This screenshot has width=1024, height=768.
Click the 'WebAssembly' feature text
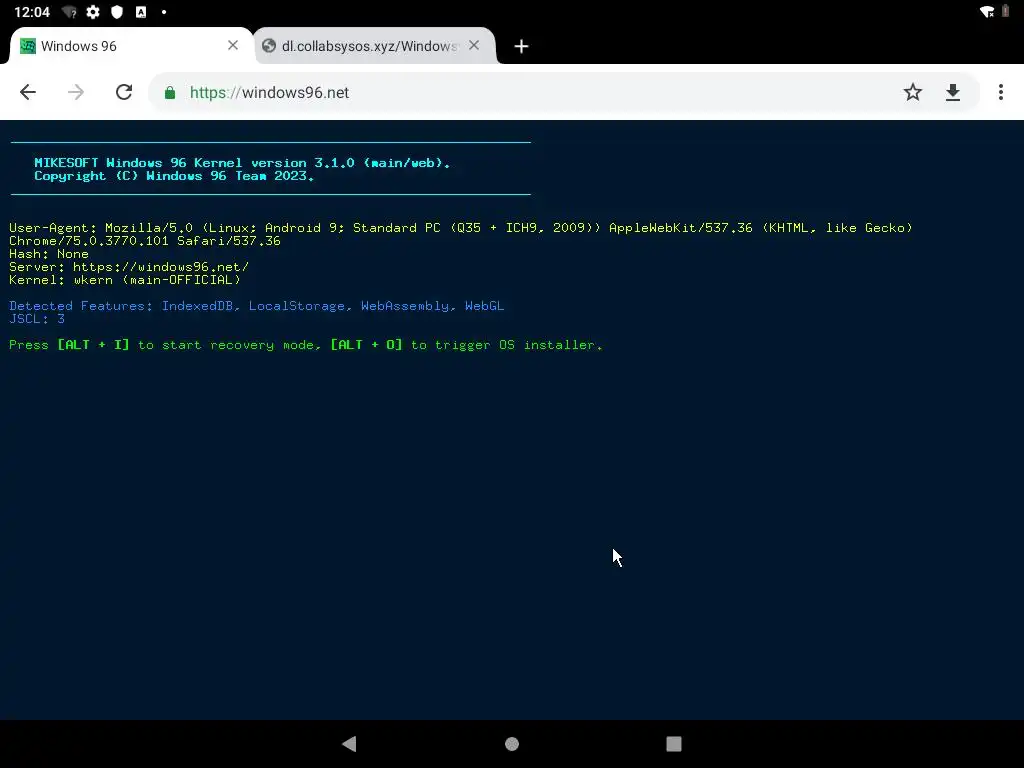(x=405, y=306)
